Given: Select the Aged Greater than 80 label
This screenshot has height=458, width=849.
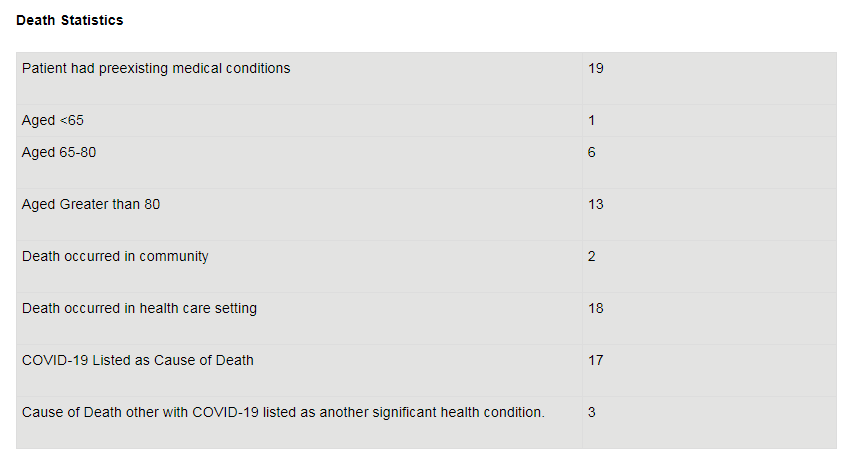Looking at the screenshot, I should point(91,205).
